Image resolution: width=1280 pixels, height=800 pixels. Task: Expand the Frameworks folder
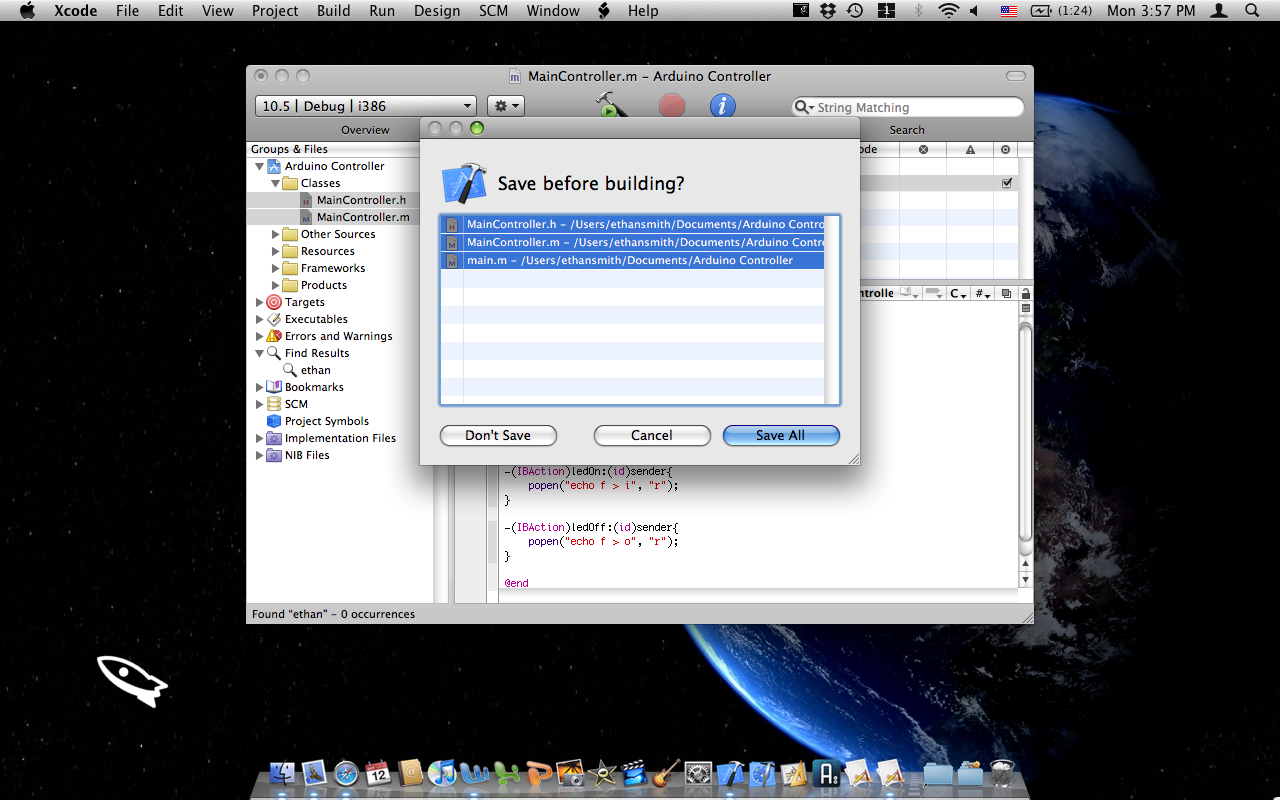[276, 268]
